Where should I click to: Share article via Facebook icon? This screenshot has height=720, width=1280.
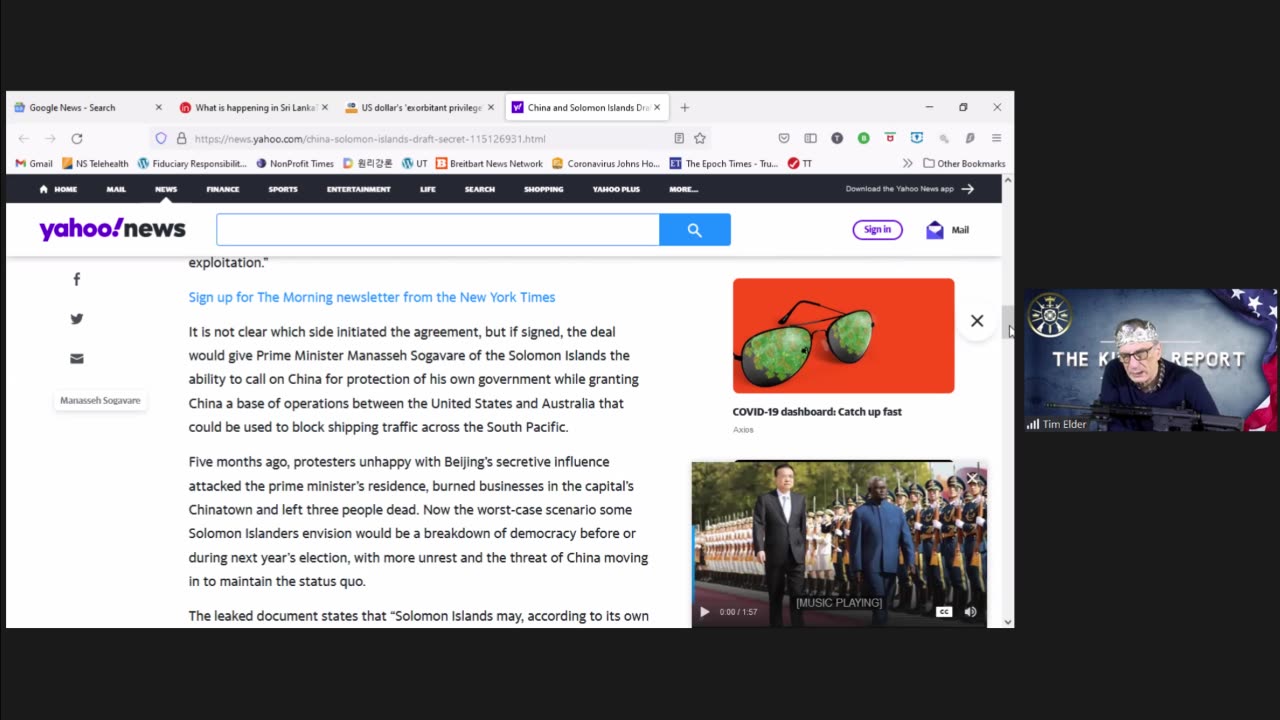tap(77, 279)
